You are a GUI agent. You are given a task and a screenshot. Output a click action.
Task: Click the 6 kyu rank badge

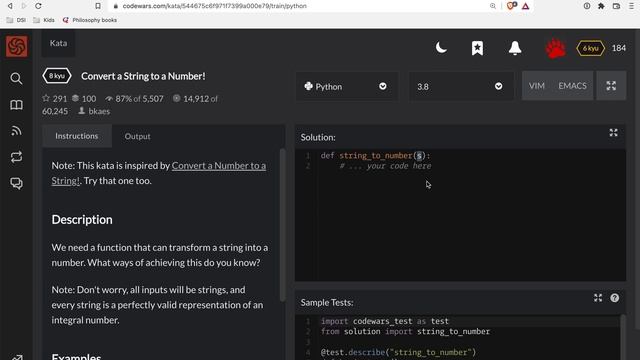coord(590,48)
